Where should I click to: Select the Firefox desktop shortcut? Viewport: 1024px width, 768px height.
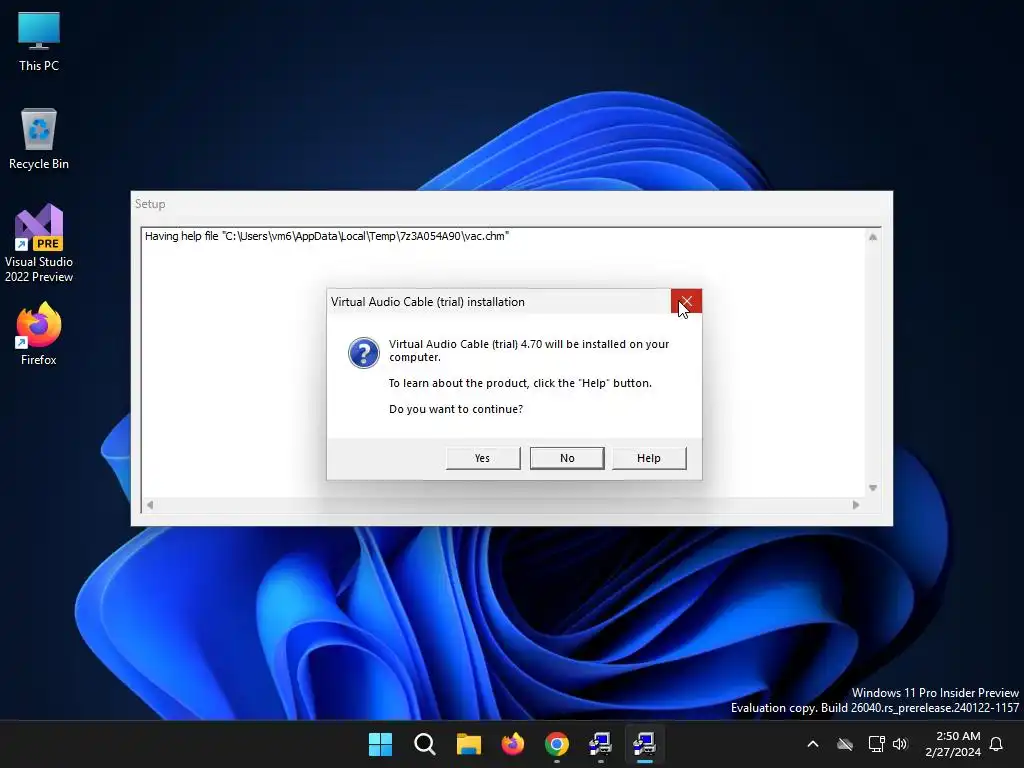39,334
